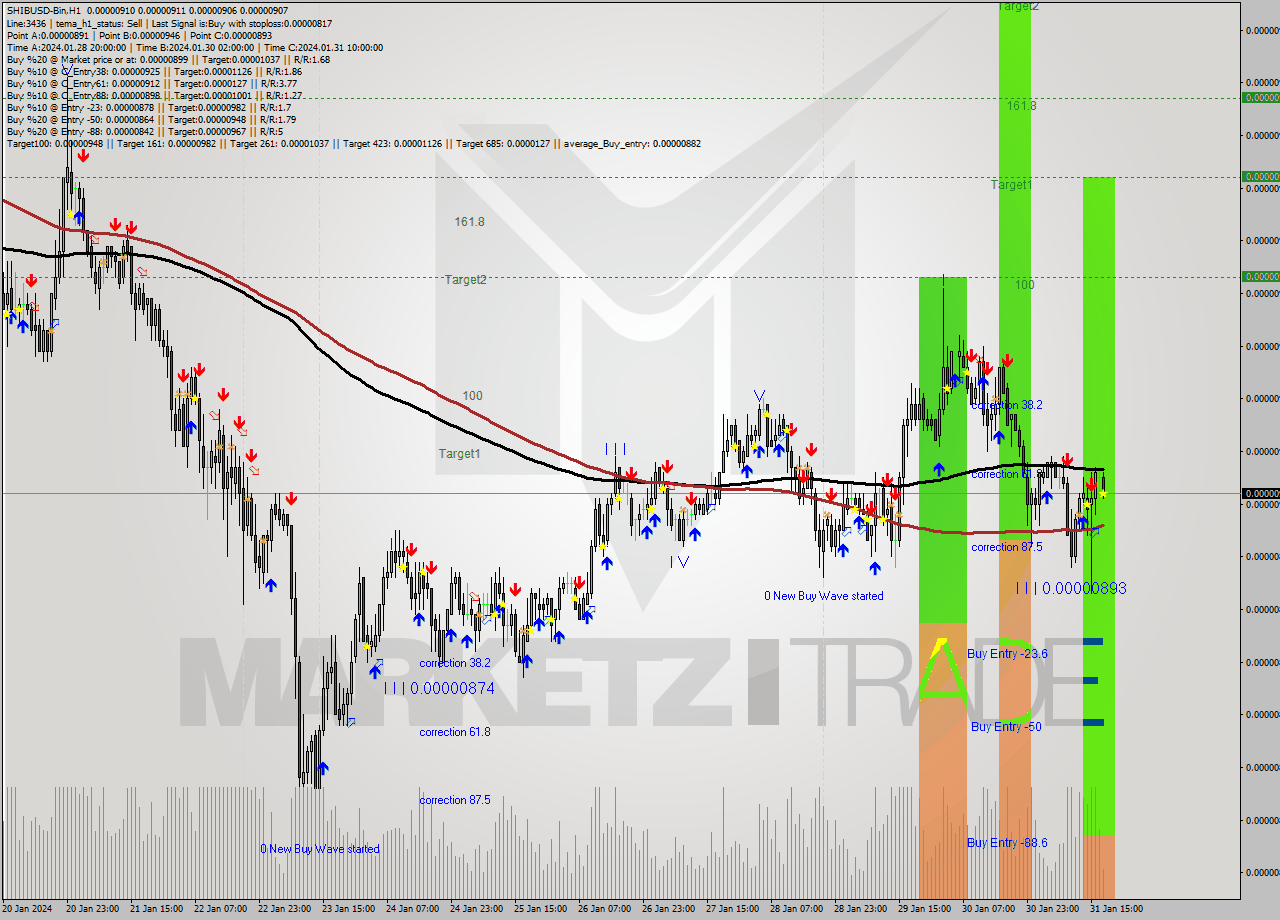The height and width of the screenshot is (920, 1280).
Task: Select the 'Buy %10 @ C_Entry38' line
Action: pos(154,71)
